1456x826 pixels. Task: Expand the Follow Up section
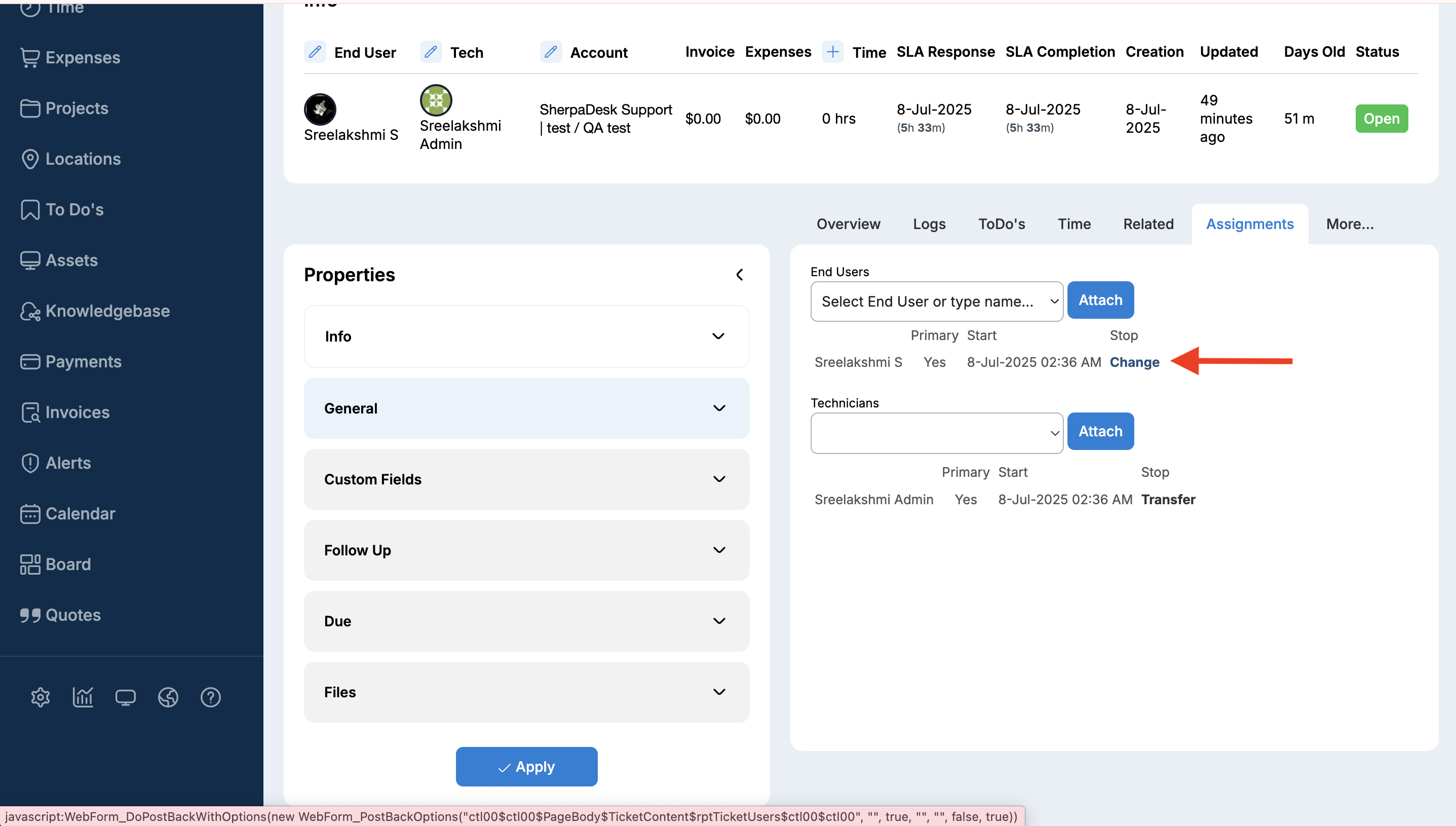[x=526, y=550]
